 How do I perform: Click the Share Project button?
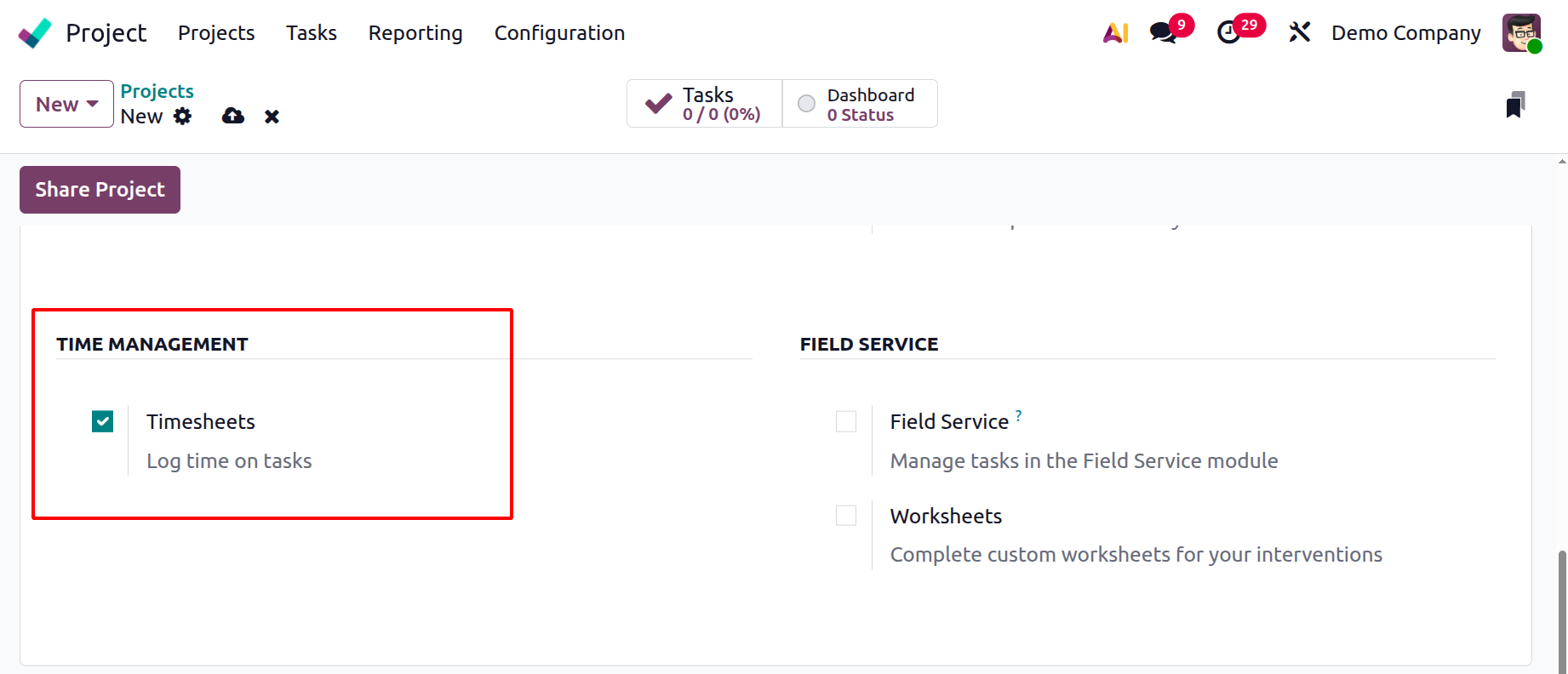(100, 190)
